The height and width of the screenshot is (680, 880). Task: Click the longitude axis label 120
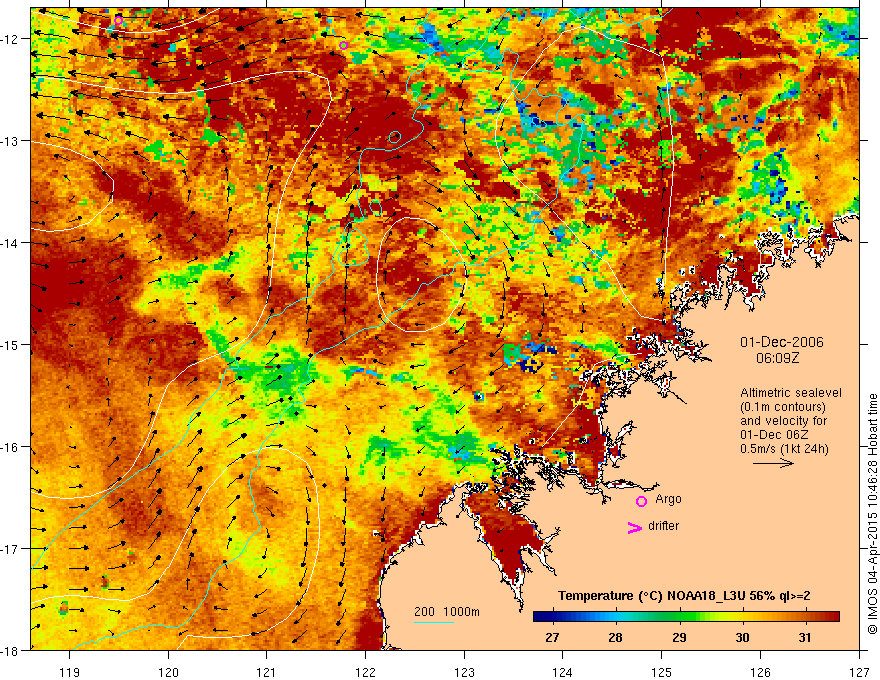[168, 672]
